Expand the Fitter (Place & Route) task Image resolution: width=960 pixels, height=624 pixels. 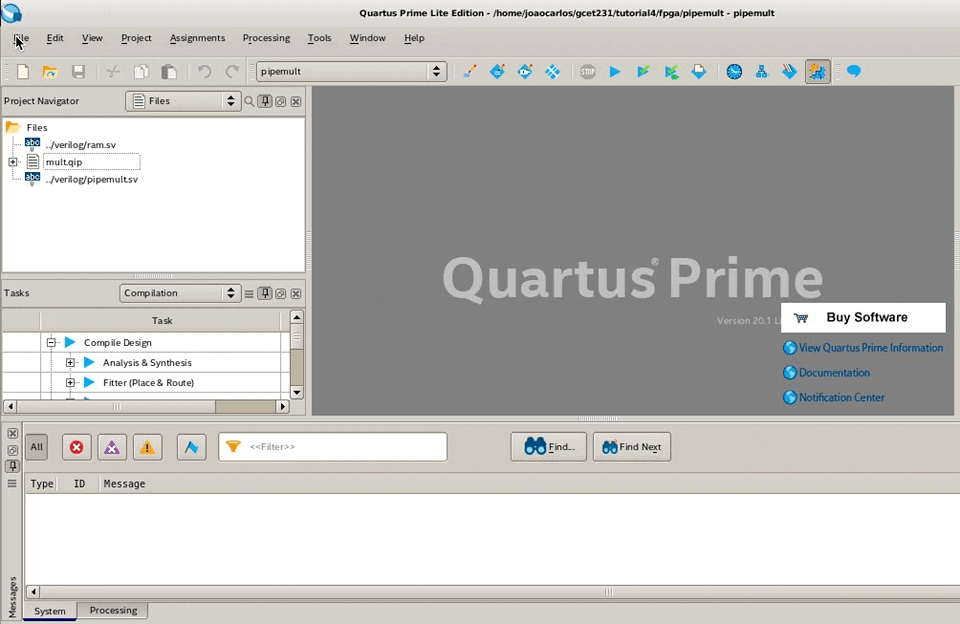(70, 383)
